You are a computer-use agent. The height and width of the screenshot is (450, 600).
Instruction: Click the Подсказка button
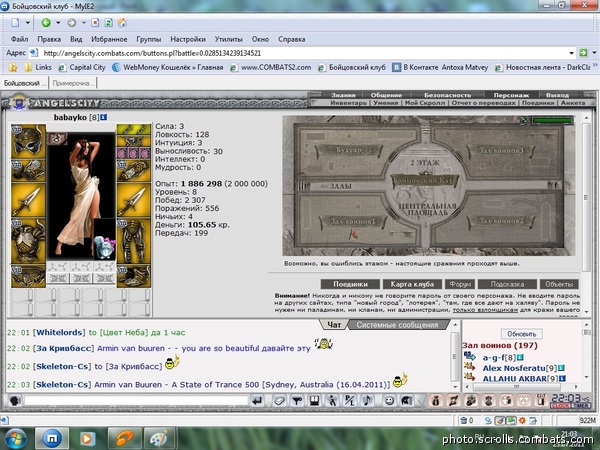click(x=507, y=284)
